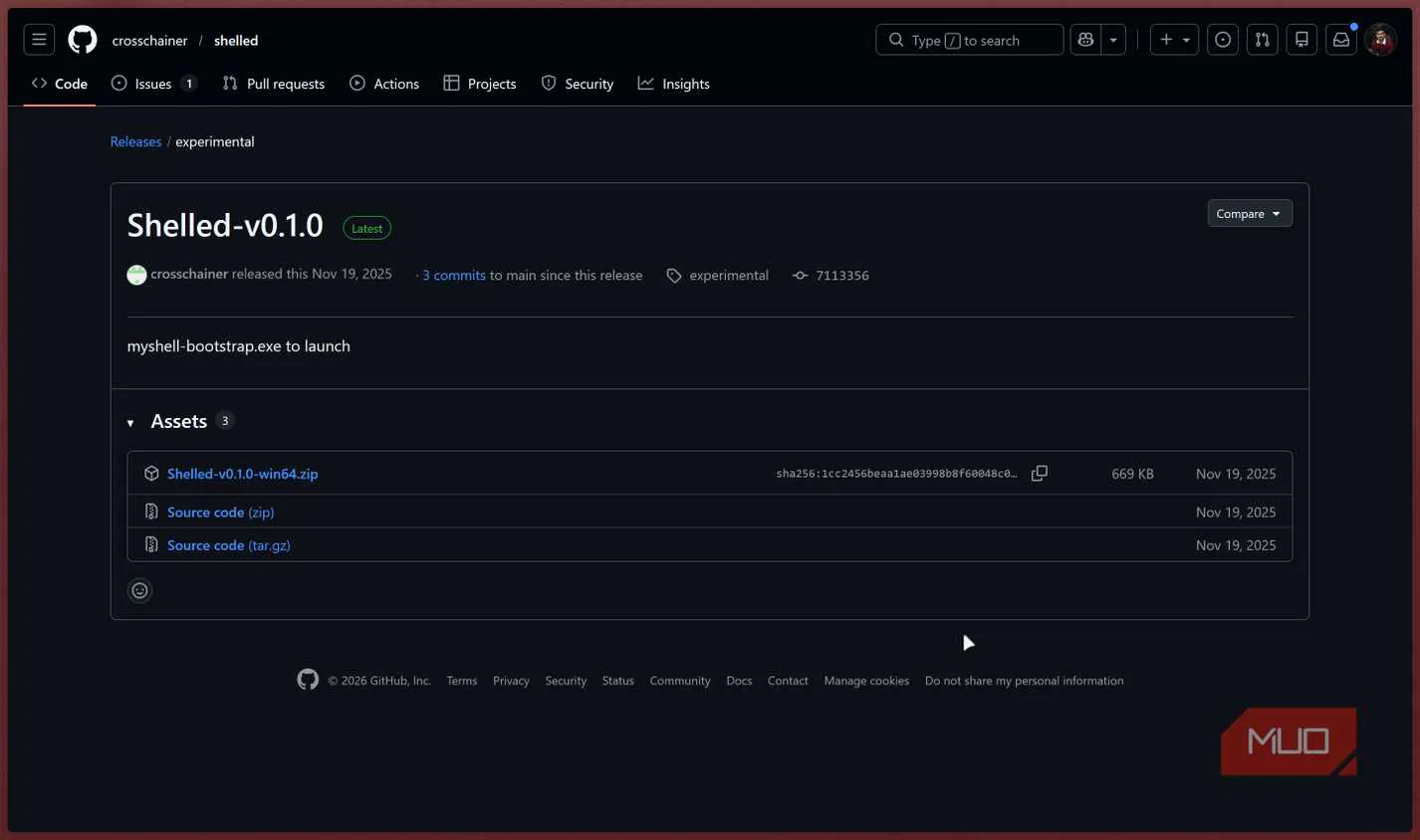
Task: Open the Pull requests shortcut icon in header
Action: click(1263, 40)
